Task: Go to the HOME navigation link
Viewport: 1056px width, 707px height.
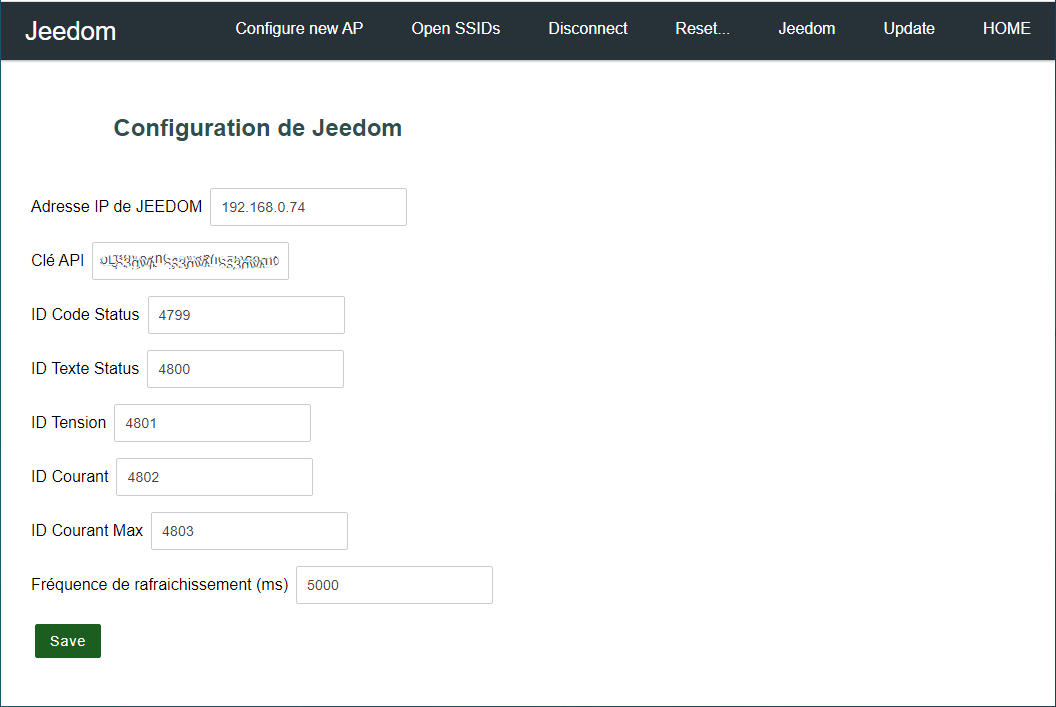Action: [x=1006, y=28]
